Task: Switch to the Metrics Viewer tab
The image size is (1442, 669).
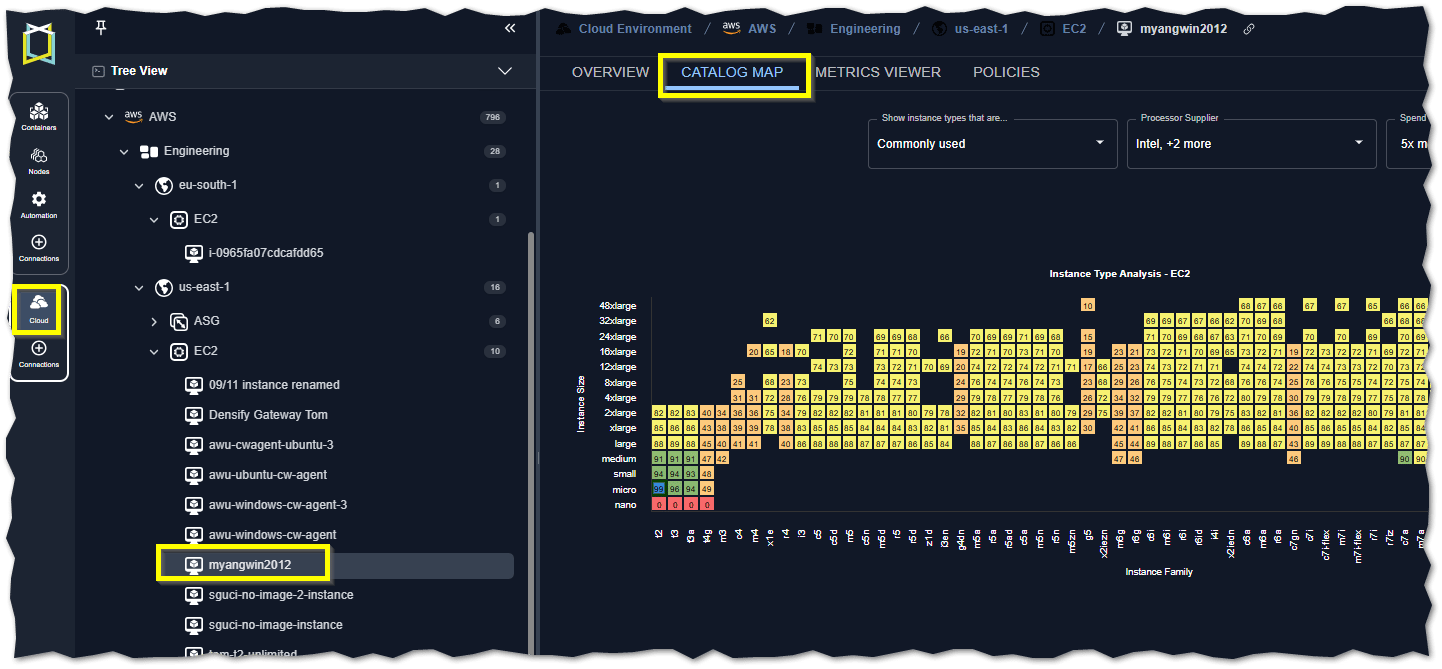Action: point(878,72)
